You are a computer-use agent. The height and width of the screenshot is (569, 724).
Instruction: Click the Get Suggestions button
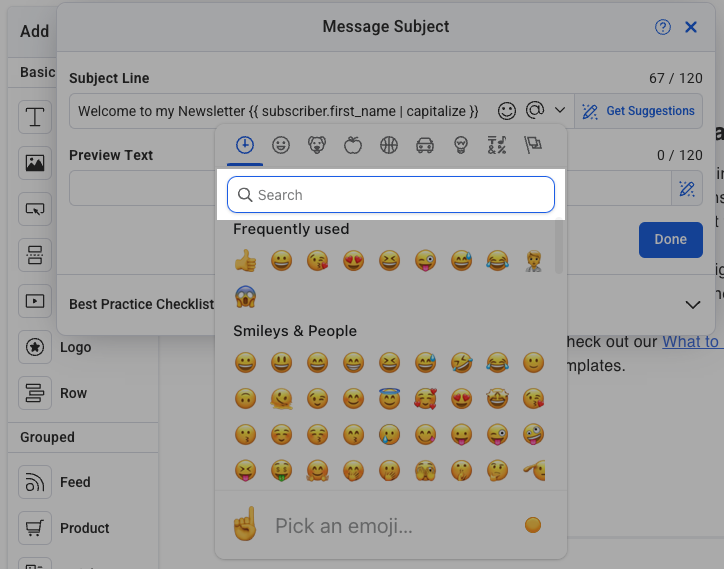click(639, 111)
